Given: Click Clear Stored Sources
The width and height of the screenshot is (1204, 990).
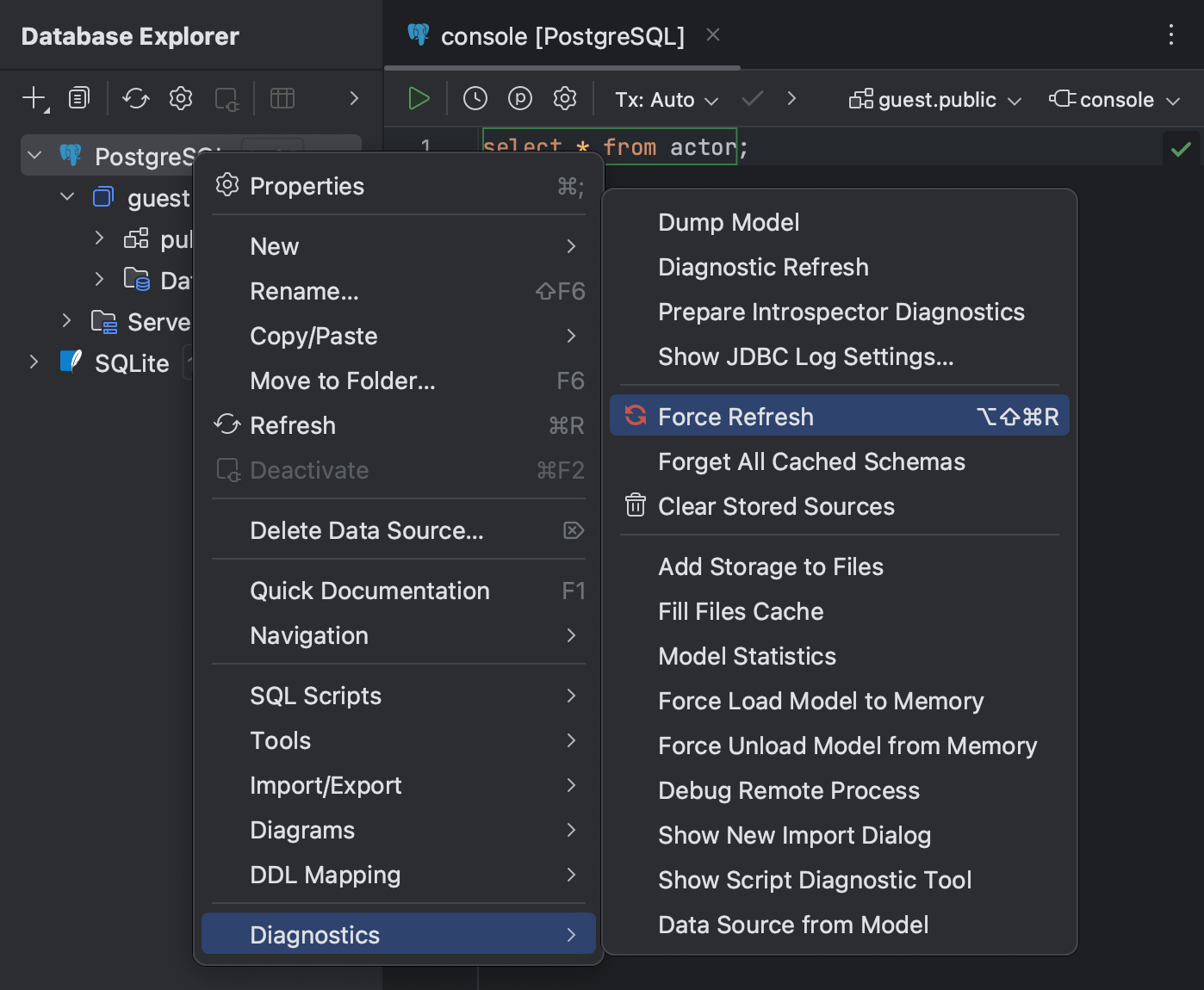Looking at the screenshot, I should pos(776,506).
